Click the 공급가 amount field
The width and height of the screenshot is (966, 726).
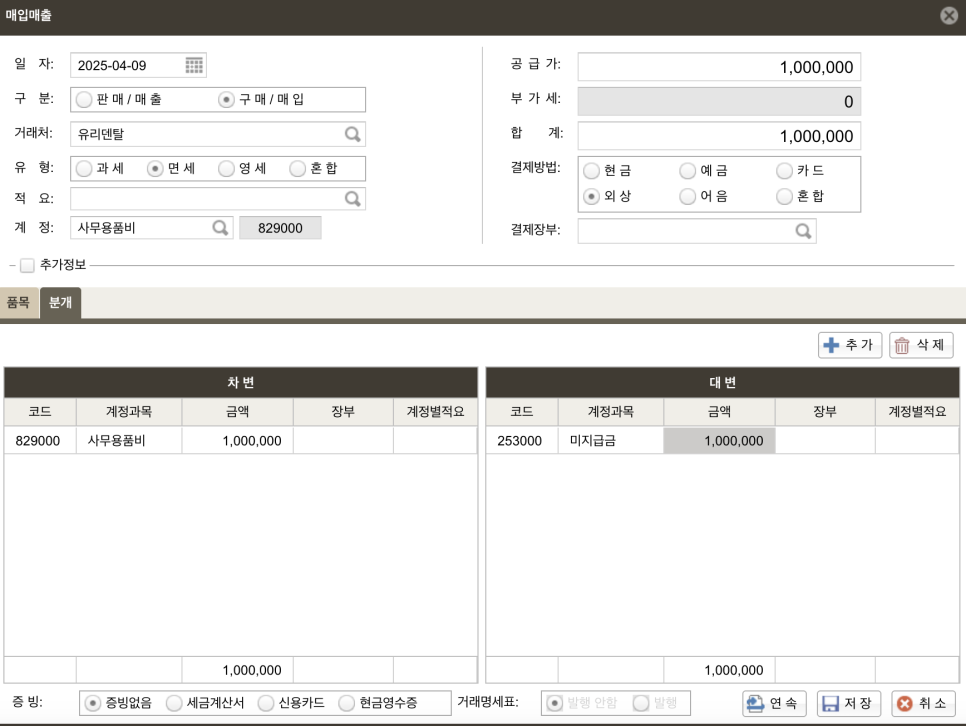tap(719, 67)
